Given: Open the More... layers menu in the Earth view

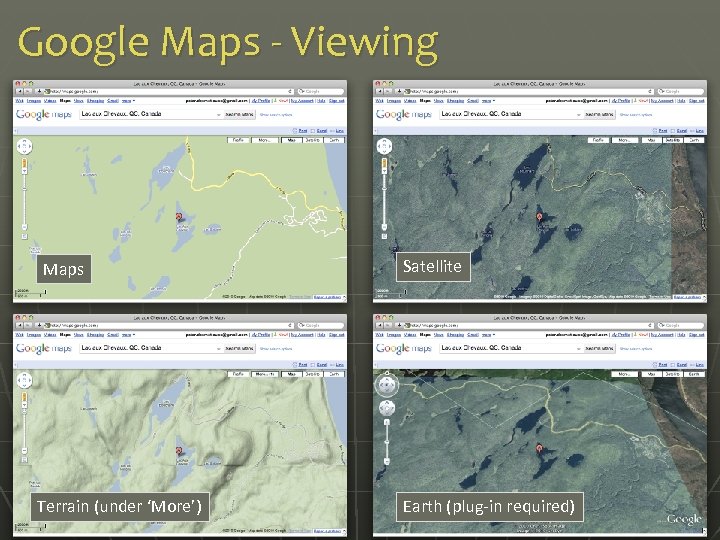Looking at the screenshot, I should 624,374.
